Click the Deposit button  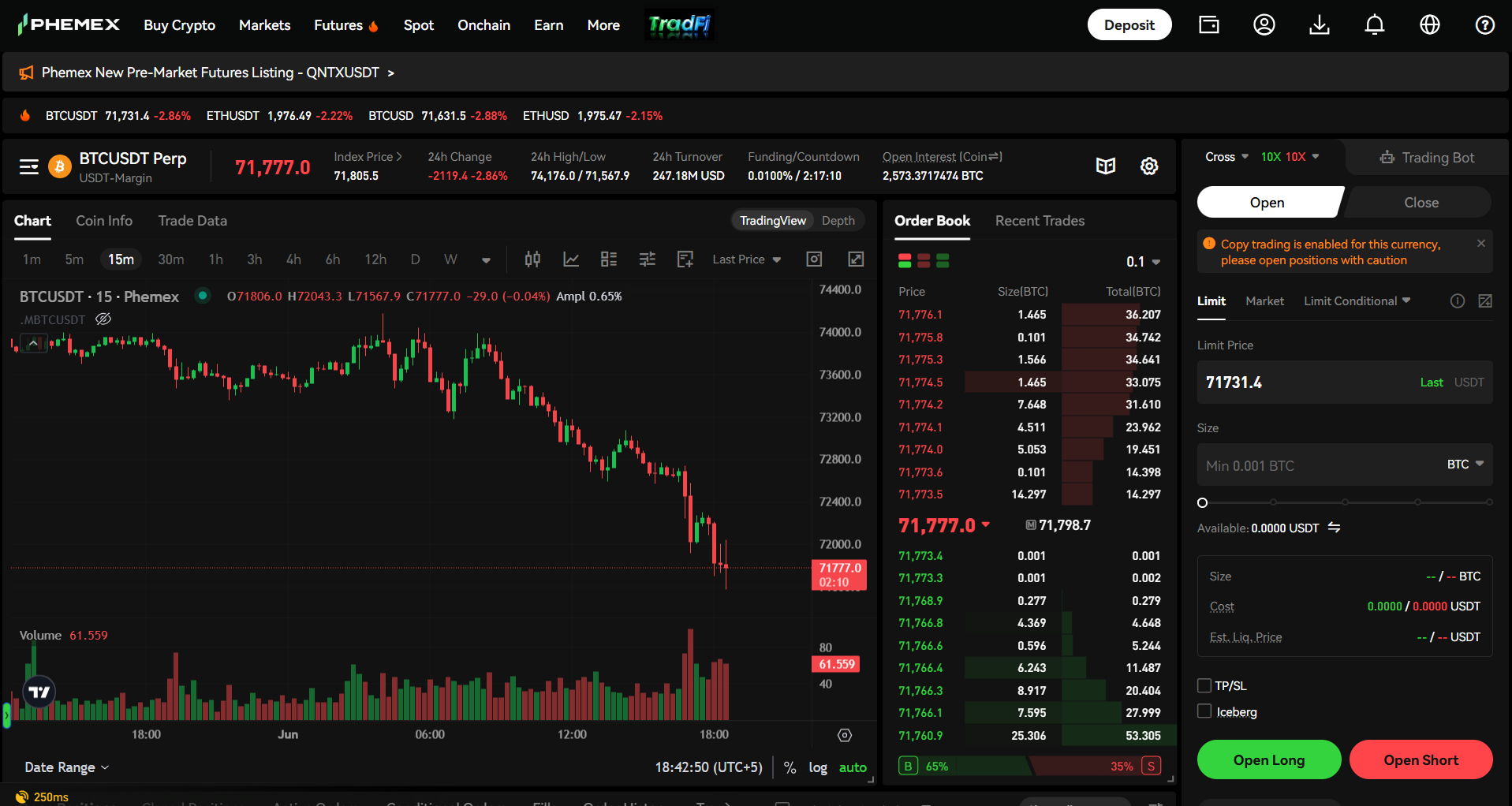(1129, 25)
